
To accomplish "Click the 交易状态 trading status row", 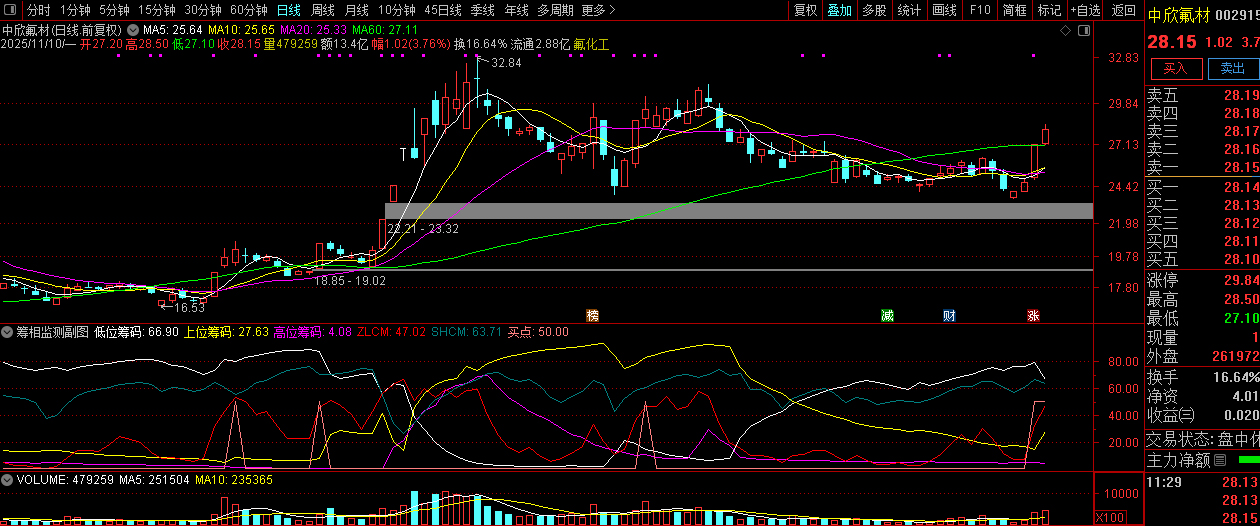I will tap(1202, 437).
